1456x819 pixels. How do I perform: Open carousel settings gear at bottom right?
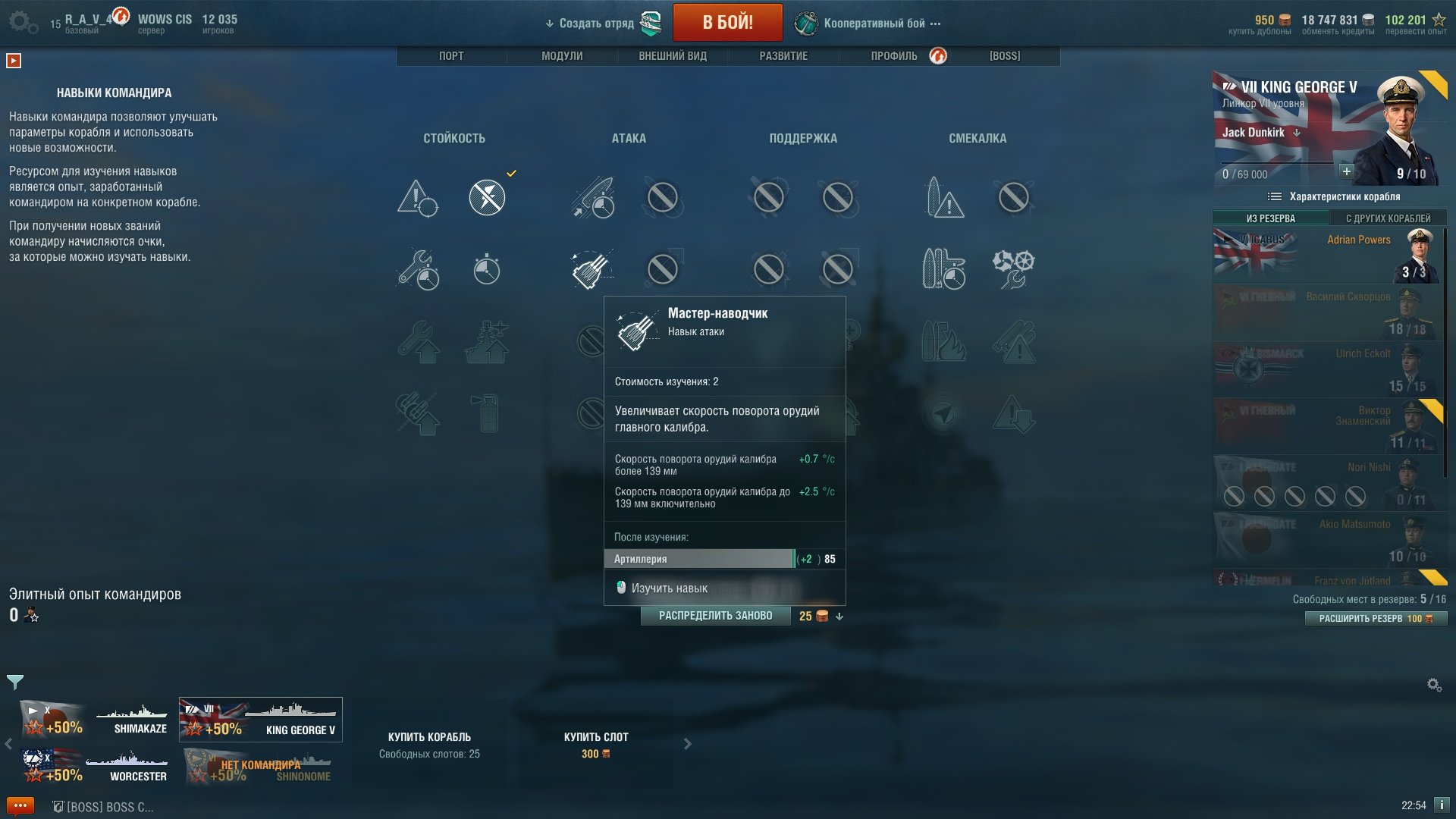point(1434,685)
